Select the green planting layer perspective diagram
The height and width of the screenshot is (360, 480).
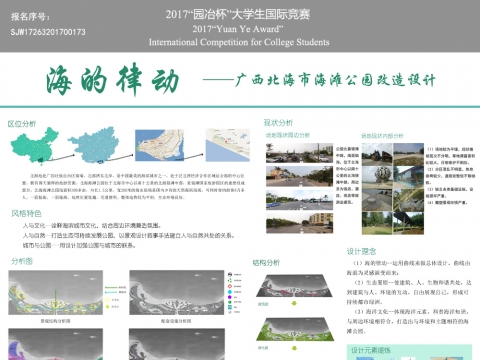(295, 329)
